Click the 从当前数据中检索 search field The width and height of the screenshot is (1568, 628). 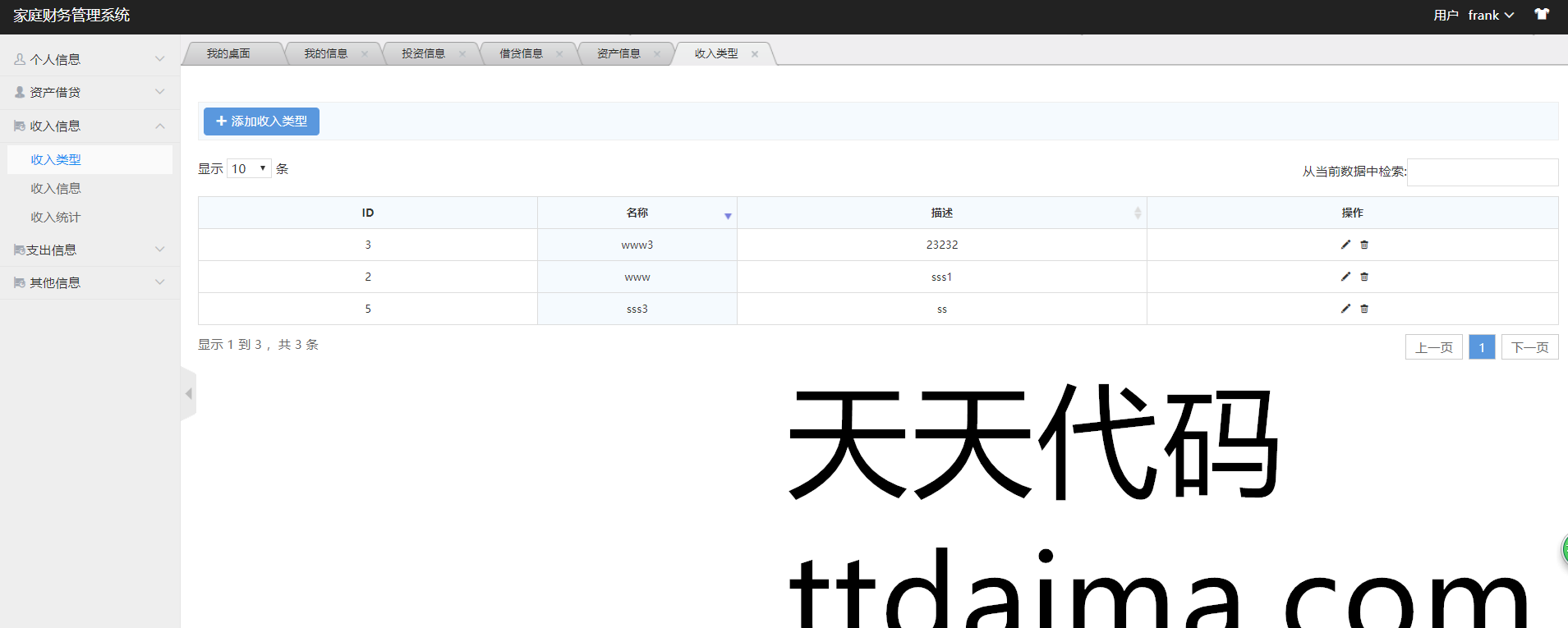[x=1482, y=172]
